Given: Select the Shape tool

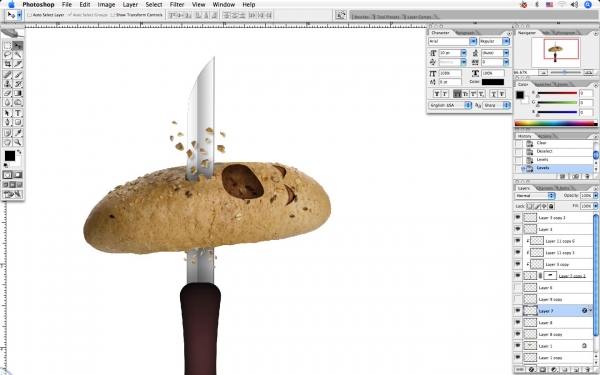Looking at the screenshot, I should (x=18, y=122).
